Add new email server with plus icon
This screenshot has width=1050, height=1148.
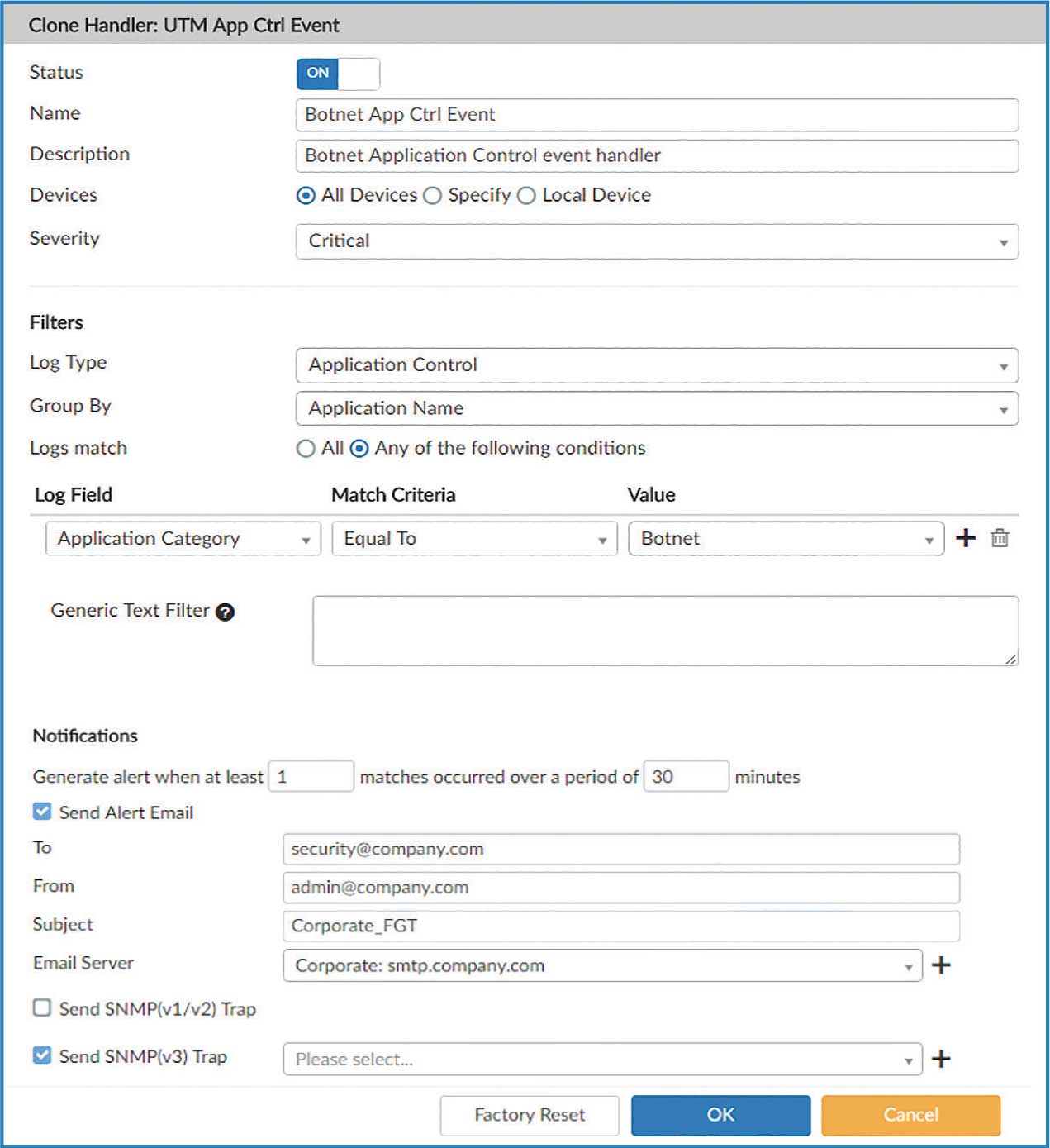point(941,965)
